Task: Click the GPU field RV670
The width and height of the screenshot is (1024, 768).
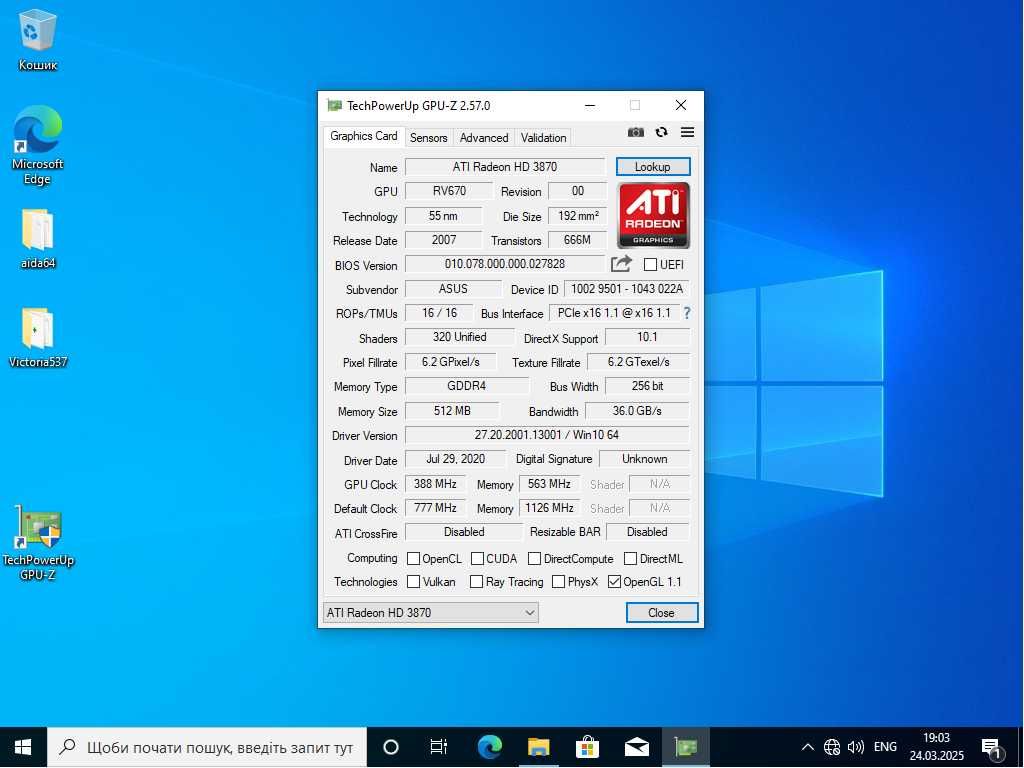Action: tap(449, 191)
